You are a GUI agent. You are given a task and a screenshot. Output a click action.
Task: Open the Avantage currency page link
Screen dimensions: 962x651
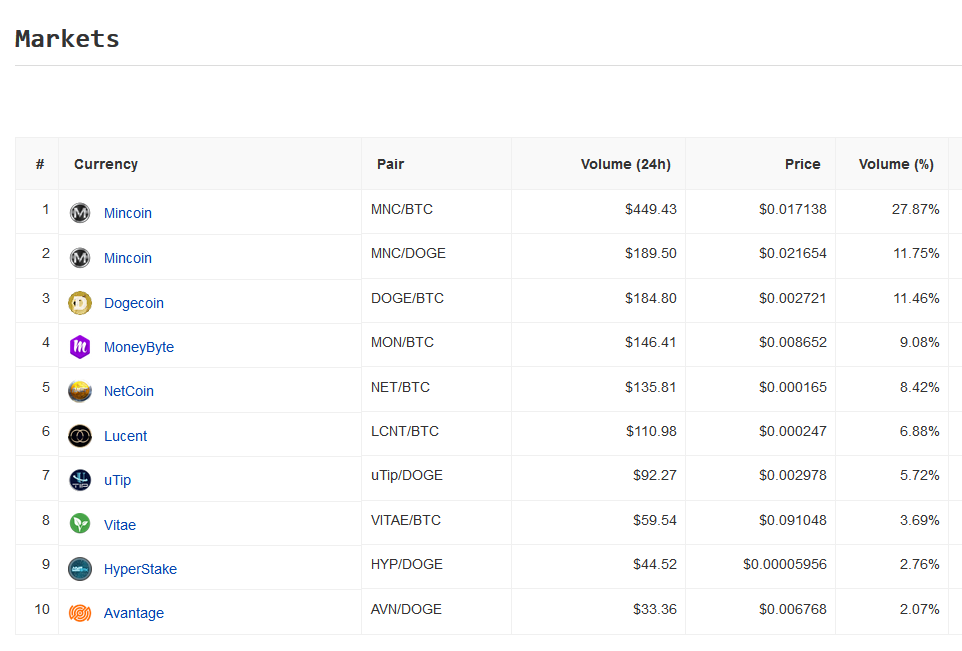[x=134, y=613]
